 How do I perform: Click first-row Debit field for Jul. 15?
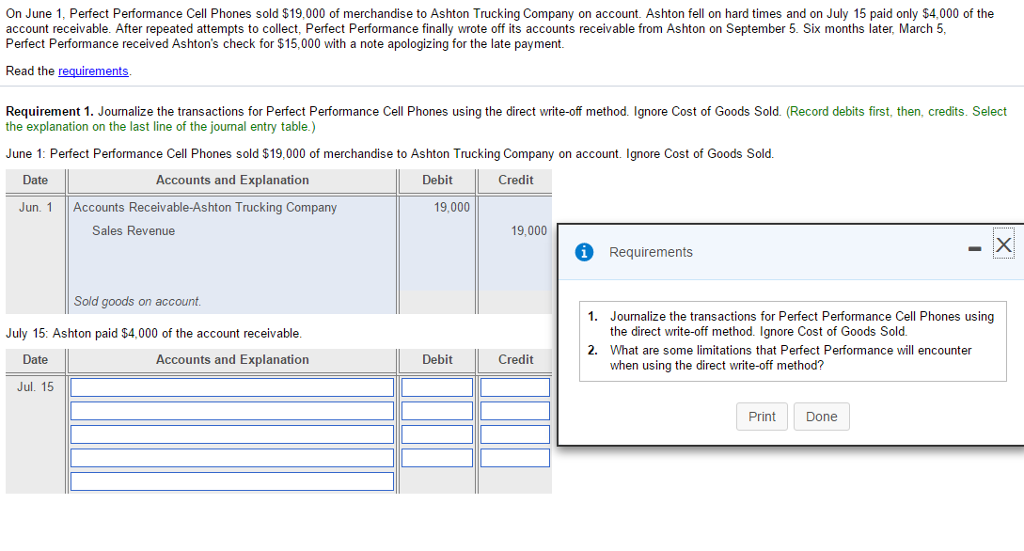437,387
